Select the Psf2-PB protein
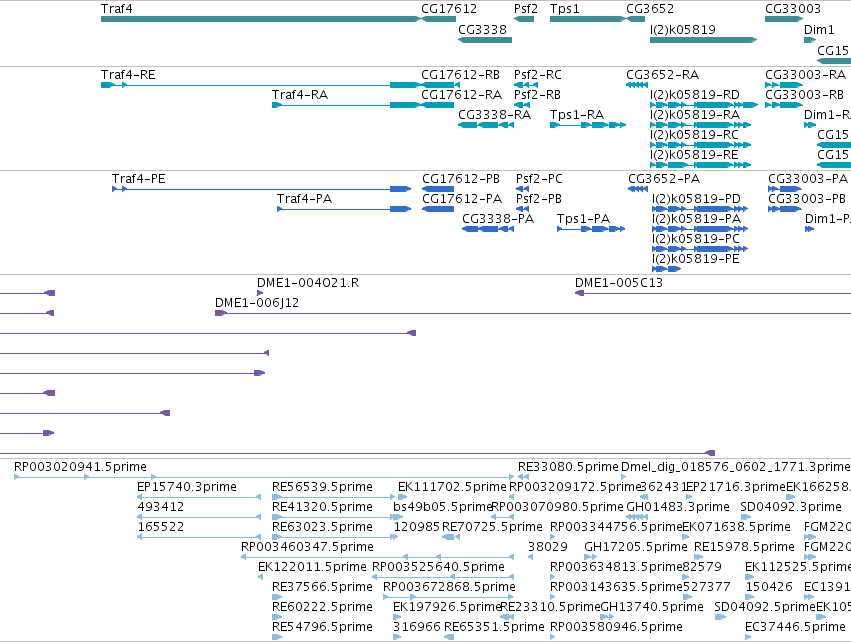This screenshot has height=642, width=851. click(523, 209)
